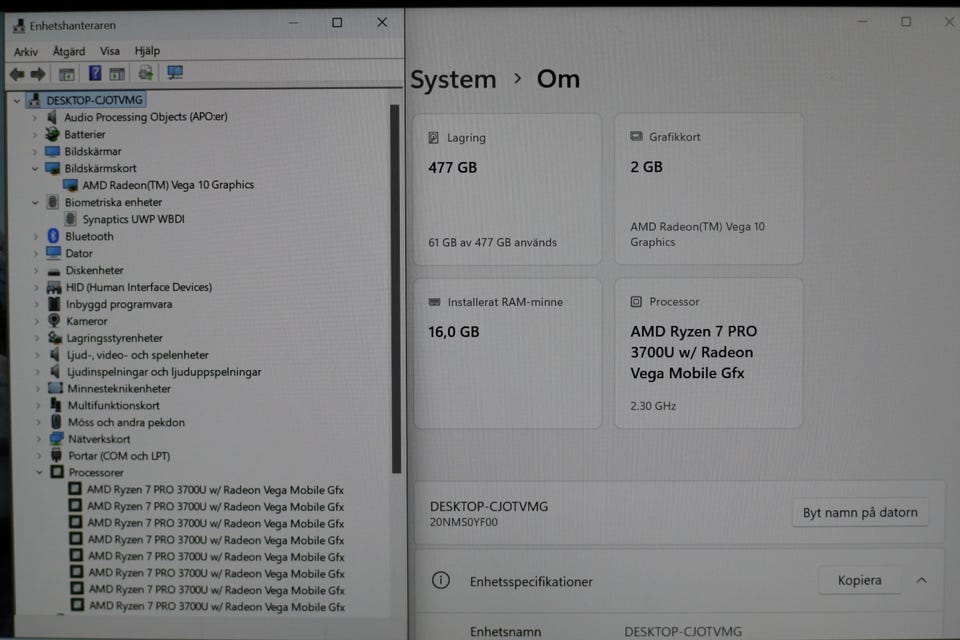Click Byt namn på datorn button

tap(860, 512)
